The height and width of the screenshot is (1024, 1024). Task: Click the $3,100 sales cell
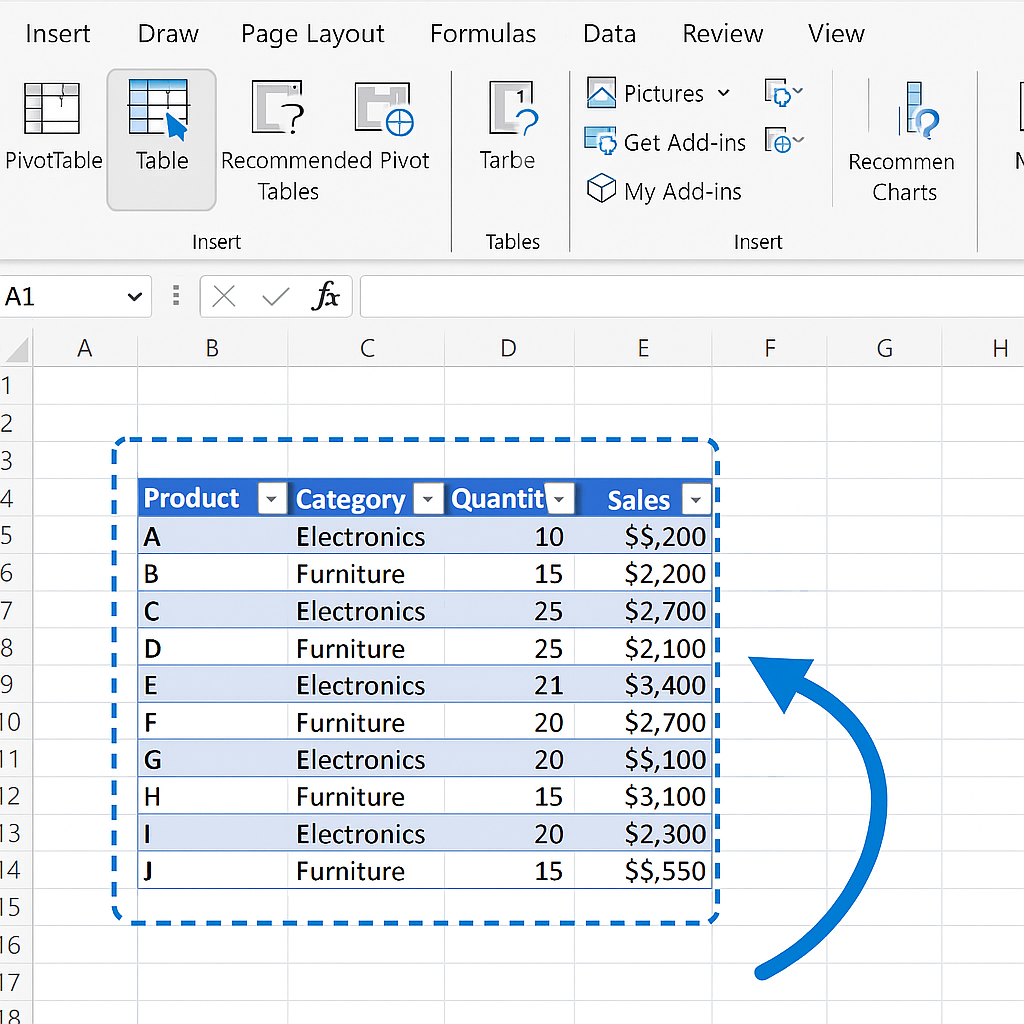643,796
